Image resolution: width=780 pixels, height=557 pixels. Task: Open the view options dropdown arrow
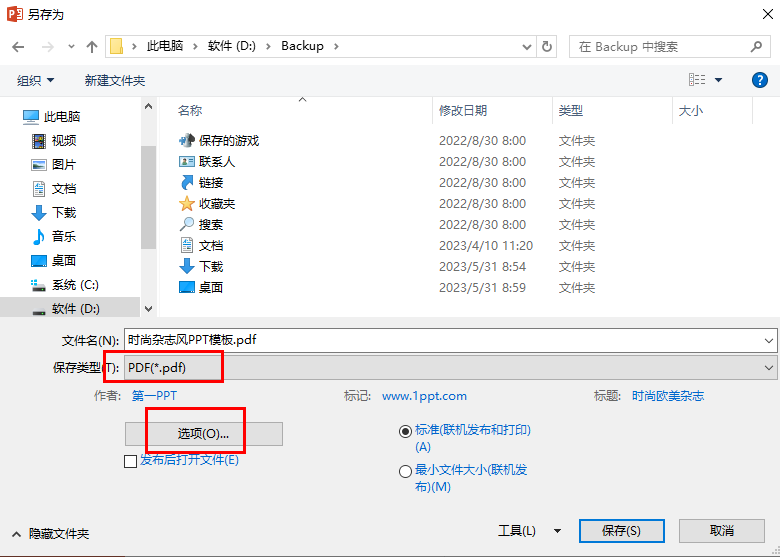[x=718, y=80]
